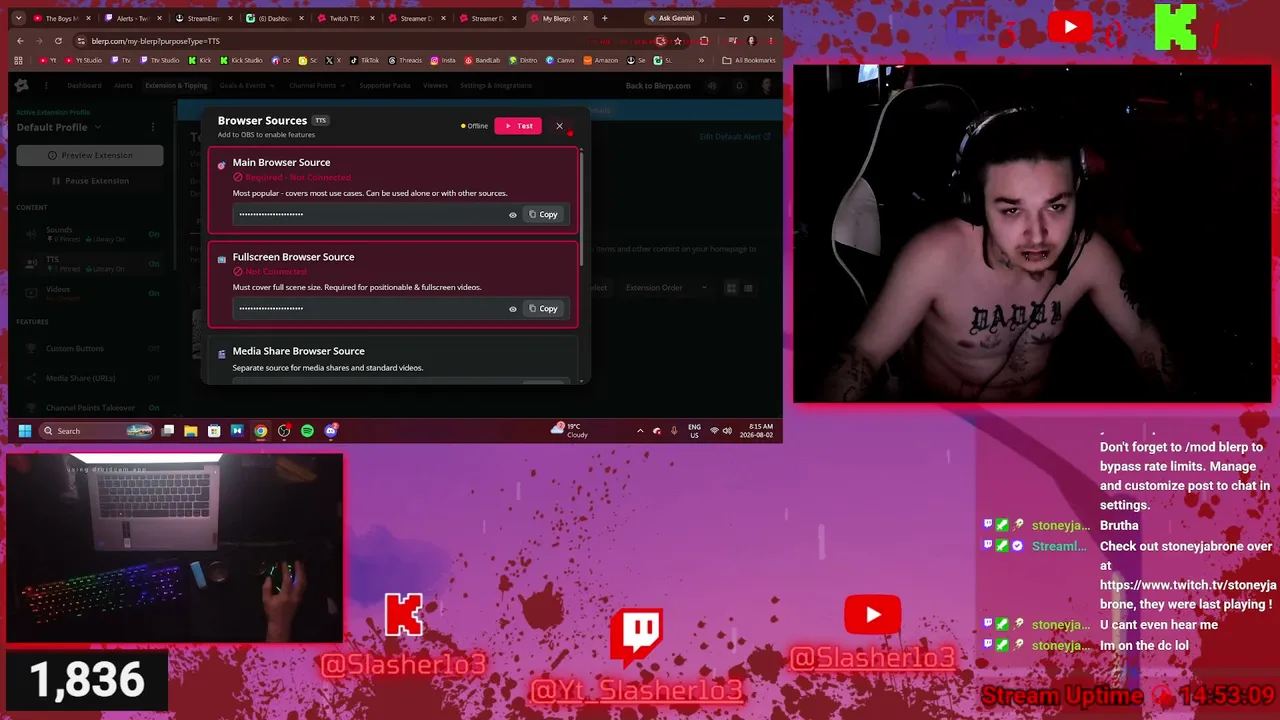Screen dimensions: 1280x720
Task: Open the Apps grid in bookmarks bar
Action: 20,60
